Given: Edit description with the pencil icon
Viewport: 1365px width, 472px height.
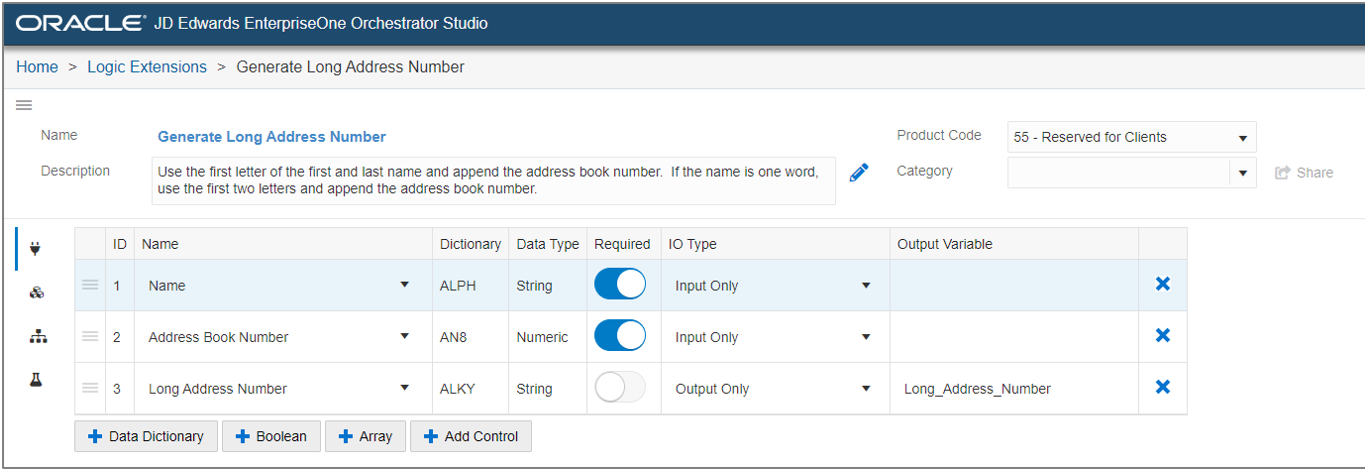Looking at the screenshot, I should pyautogui.click(x=858, y=173).
